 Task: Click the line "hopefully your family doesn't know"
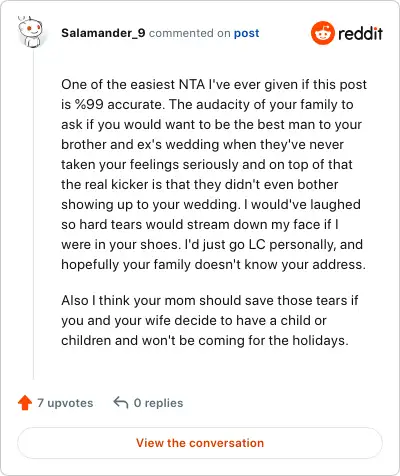coord(213,264)
